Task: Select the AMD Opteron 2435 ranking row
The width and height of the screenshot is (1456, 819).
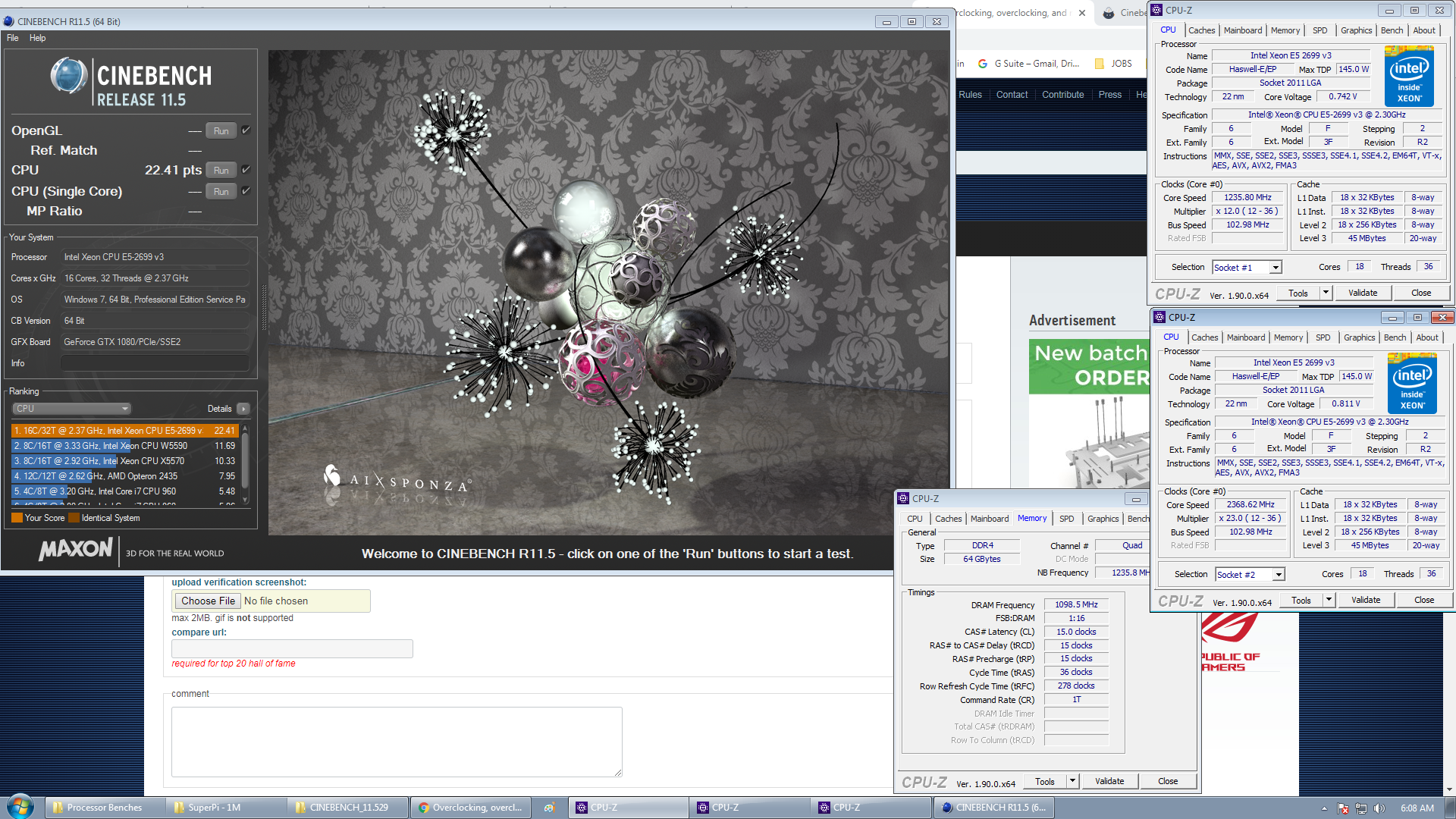Action: 124,476
